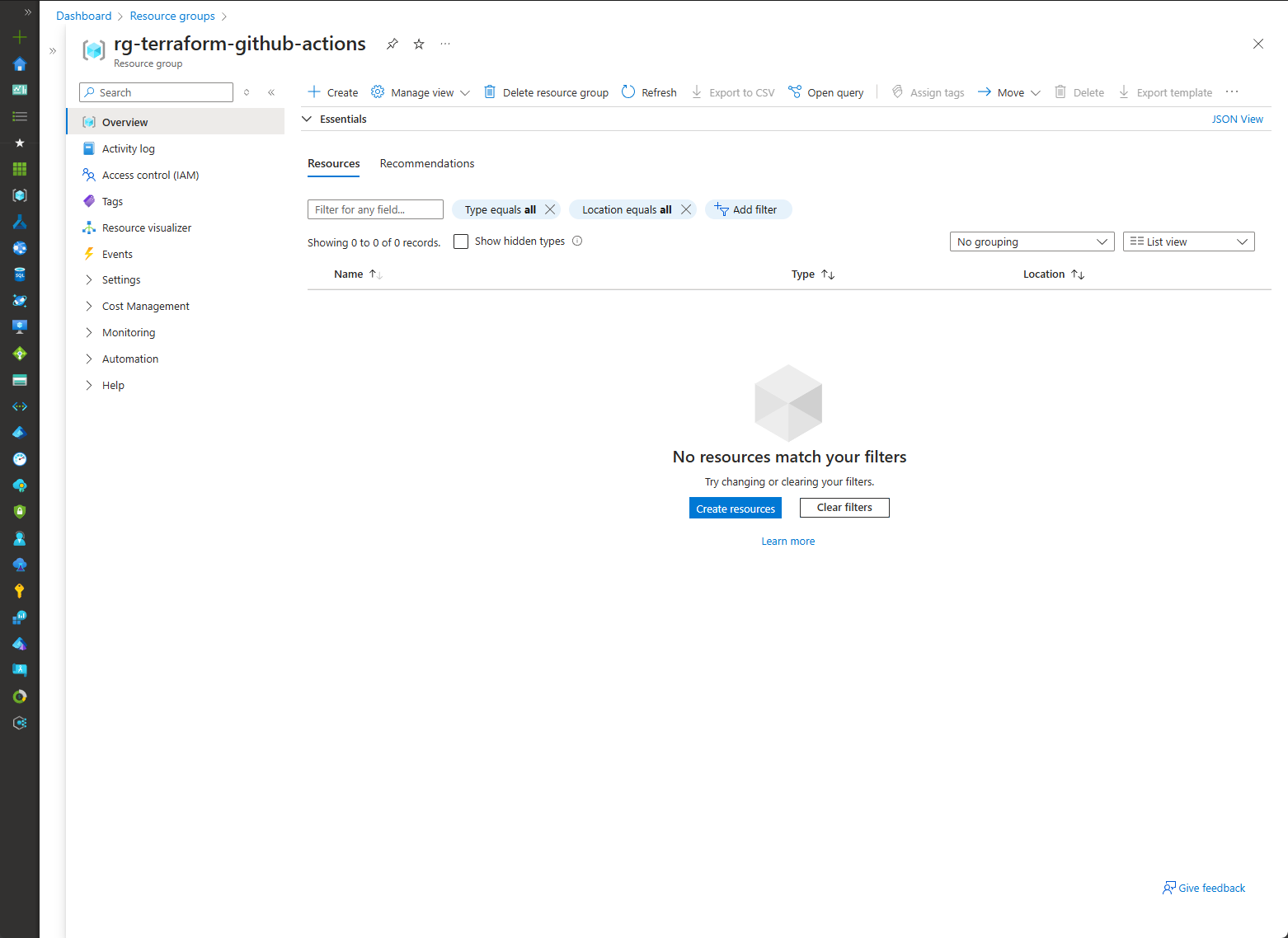Open the JSON View link
Viewport: 1288px width, 938px height.
1237,120
